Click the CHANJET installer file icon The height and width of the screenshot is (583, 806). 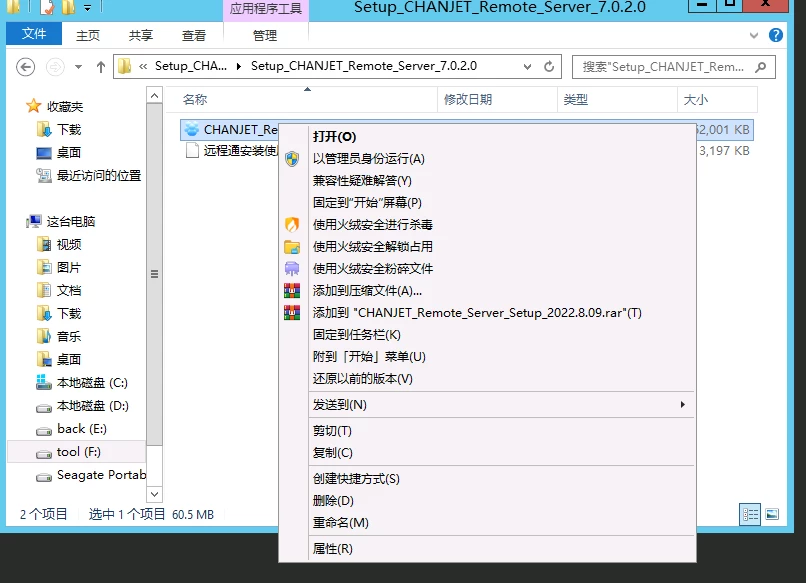coord(192,130)
